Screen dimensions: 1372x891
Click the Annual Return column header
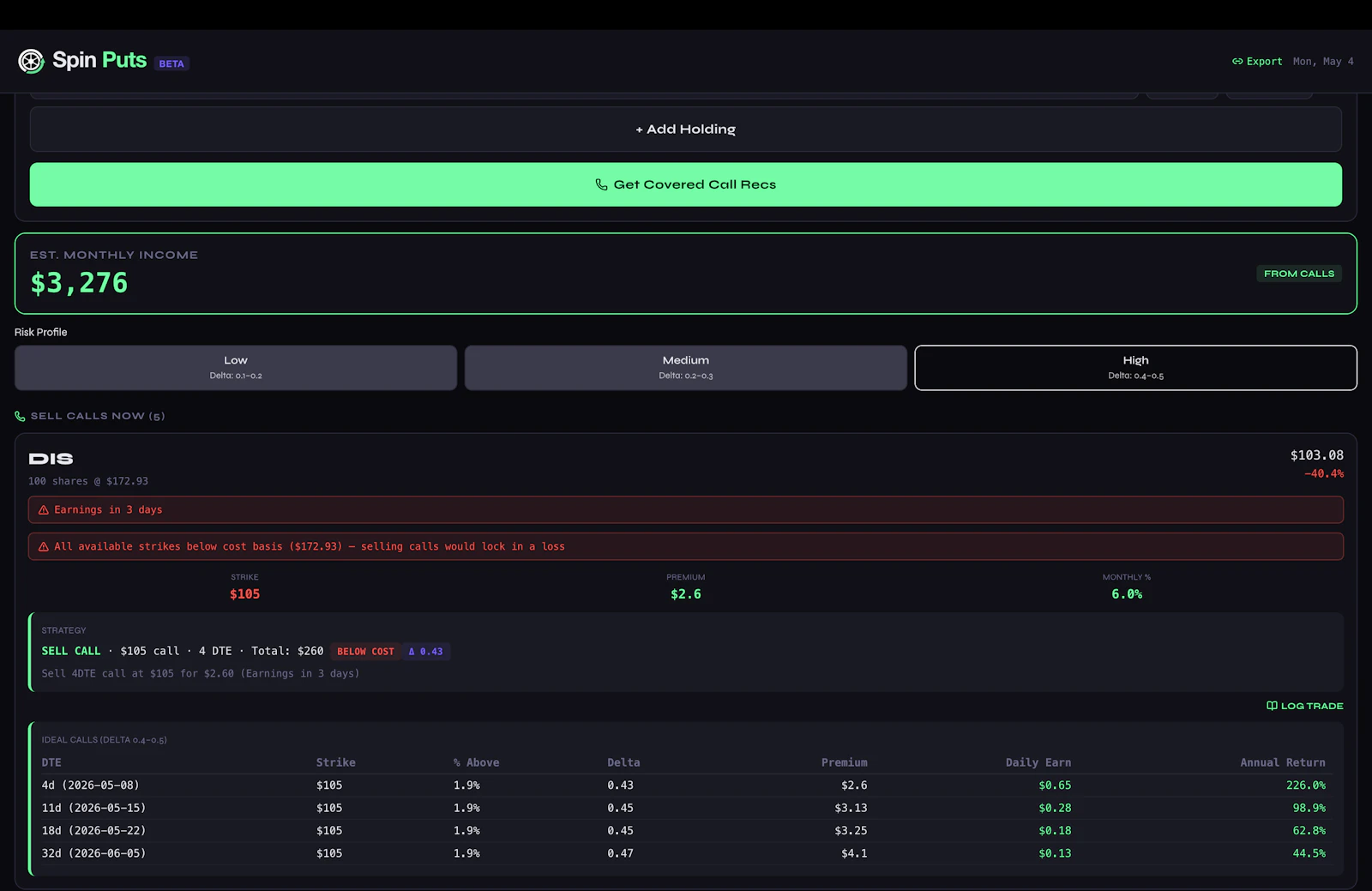1282,762
